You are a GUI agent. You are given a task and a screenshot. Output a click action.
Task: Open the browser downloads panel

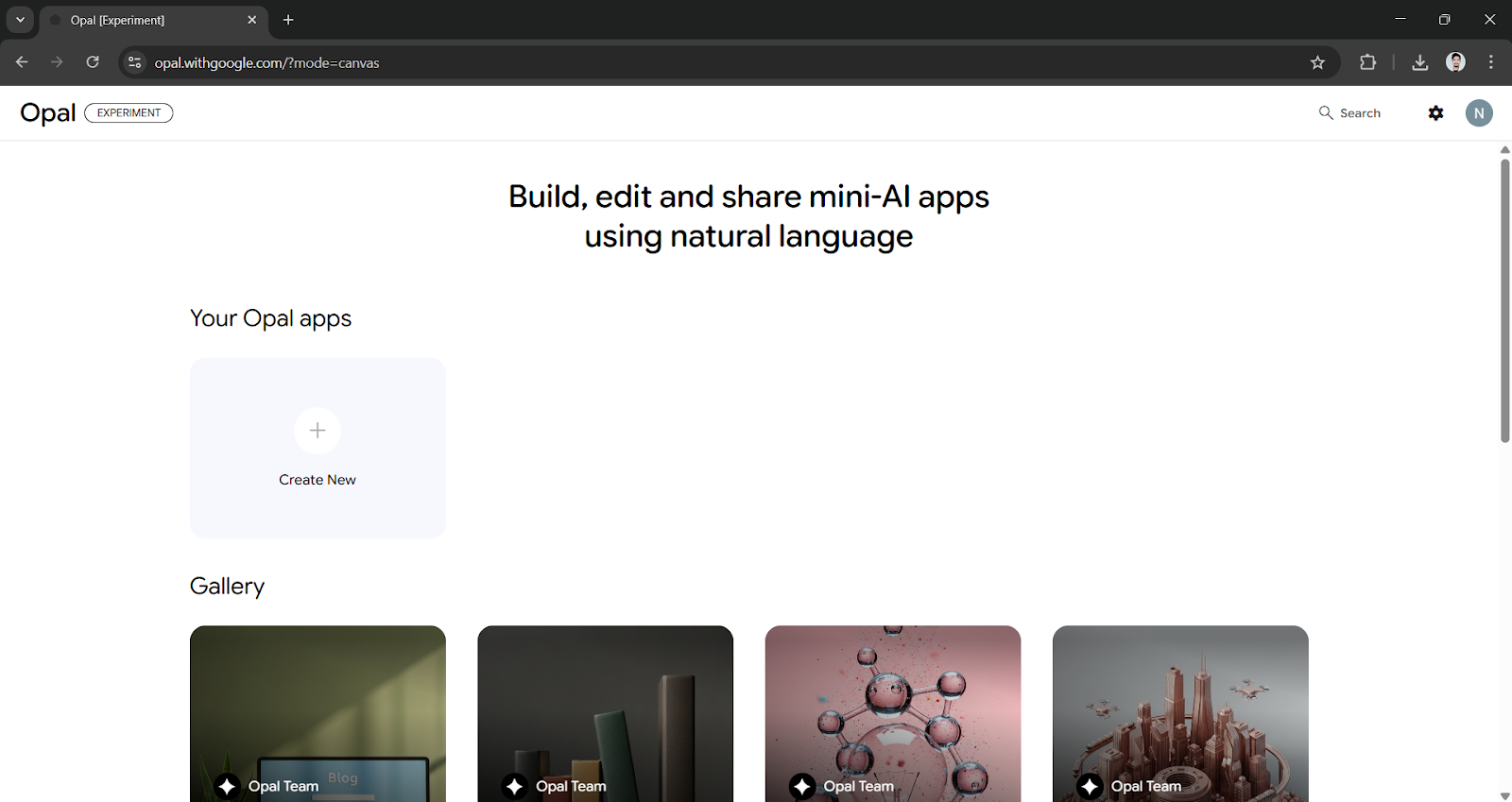1419,62
